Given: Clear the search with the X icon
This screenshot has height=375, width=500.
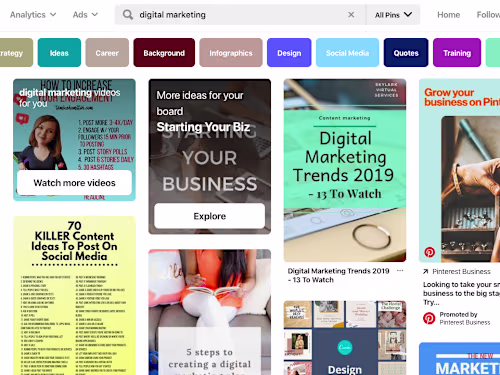Looking at the screenshot, I should (351, 15).
